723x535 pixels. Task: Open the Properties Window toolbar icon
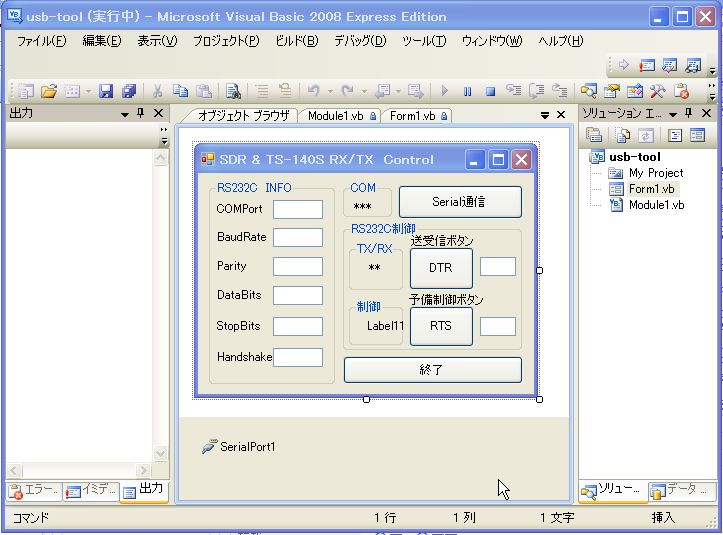tap(612, 91)
